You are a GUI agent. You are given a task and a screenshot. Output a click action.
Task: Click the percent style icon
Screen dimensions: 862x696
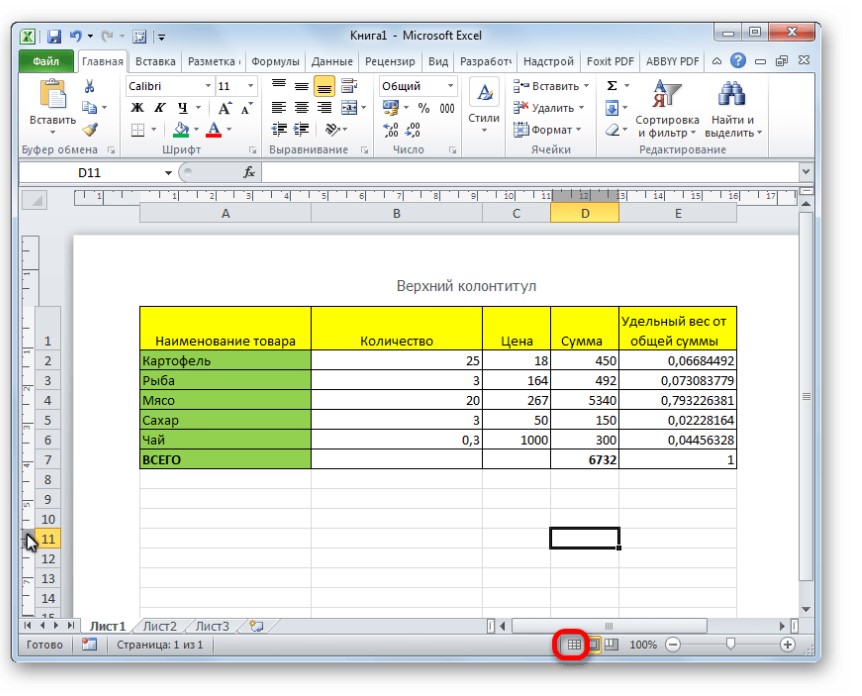424,109
